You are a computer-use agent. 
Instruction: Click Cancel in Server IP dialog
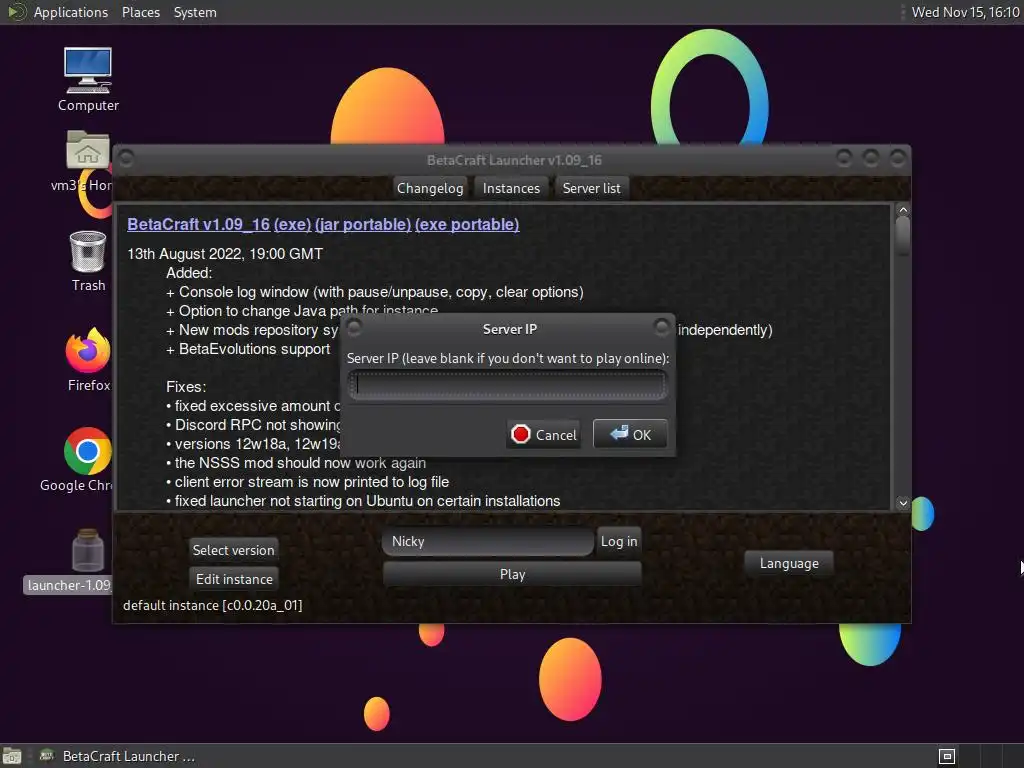543,434
